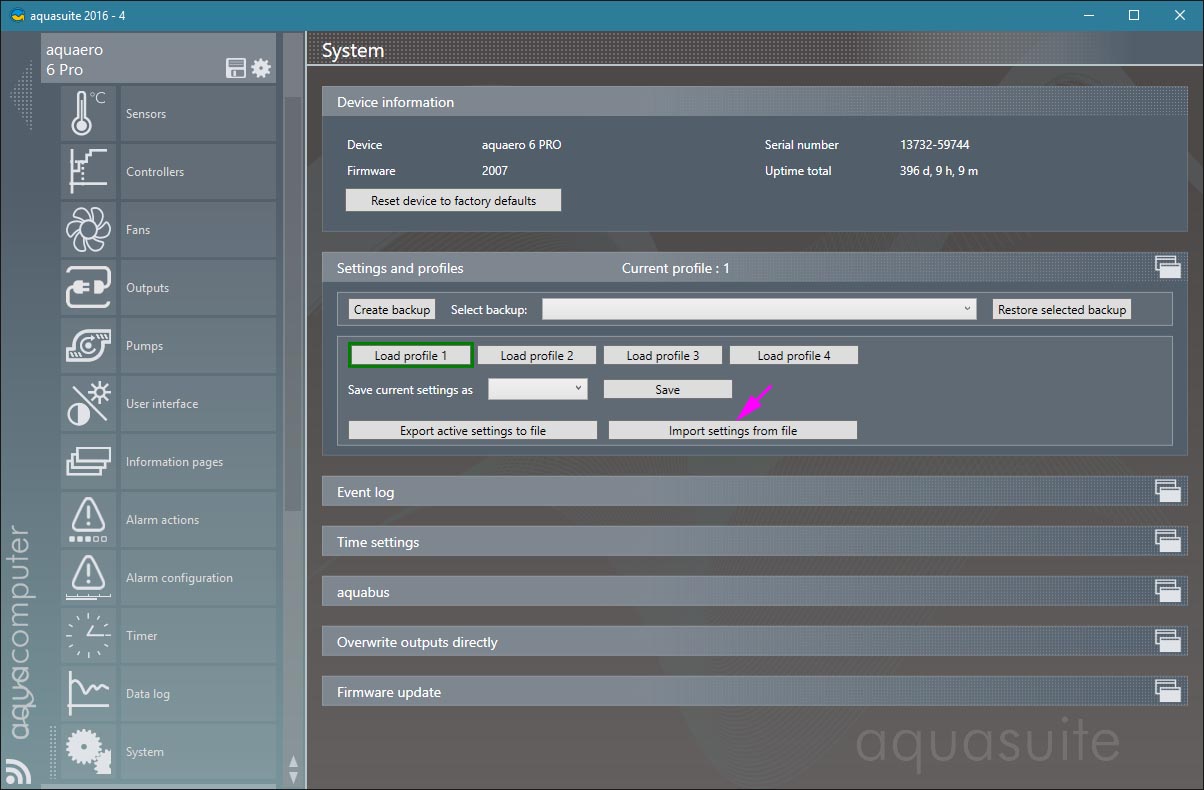The width and height of the screenshot is (1204, 790).
Task: Open the Save current settings as dropdown
Action: pos(537,389)
